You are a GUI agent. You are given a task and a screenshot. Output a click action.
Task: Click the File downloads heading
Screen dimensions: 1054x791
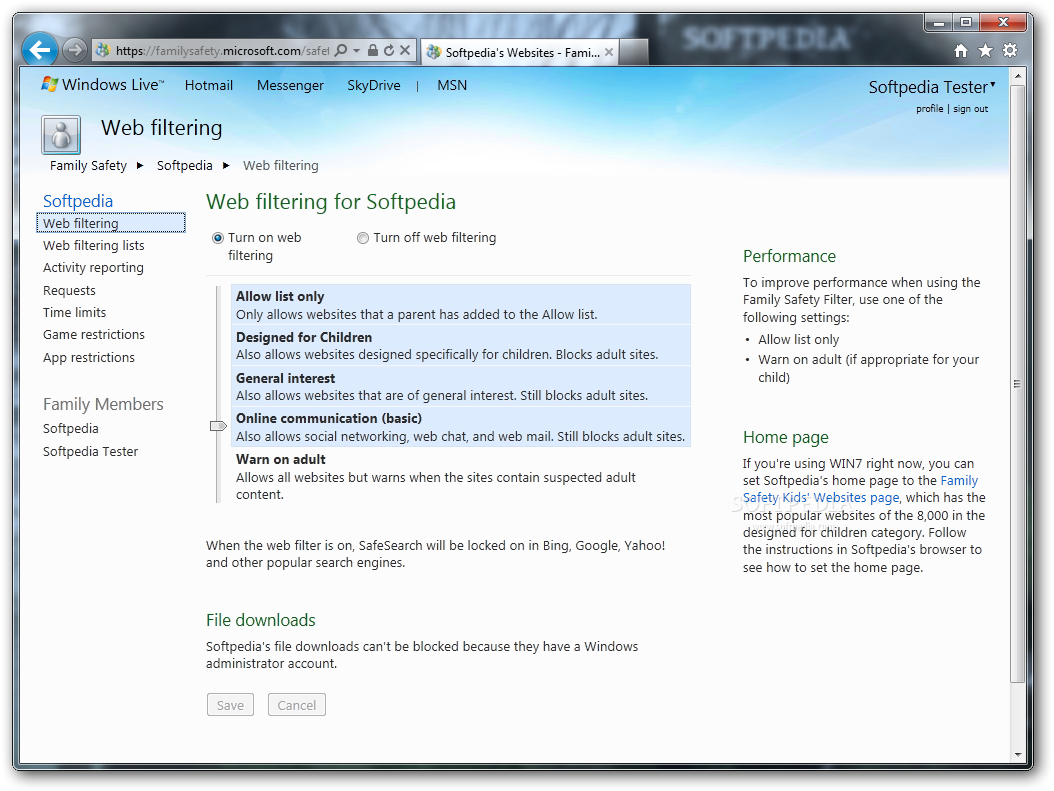coord(261,620)
